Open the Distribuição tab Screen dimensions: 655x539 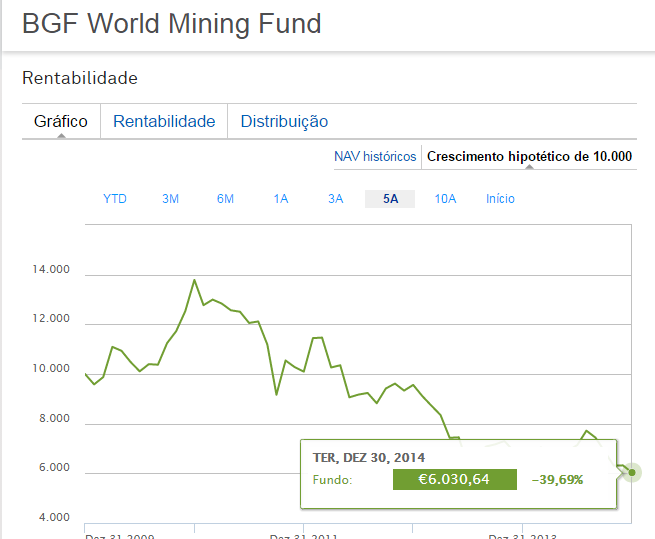pyautogui.click(x=284, y=121)
